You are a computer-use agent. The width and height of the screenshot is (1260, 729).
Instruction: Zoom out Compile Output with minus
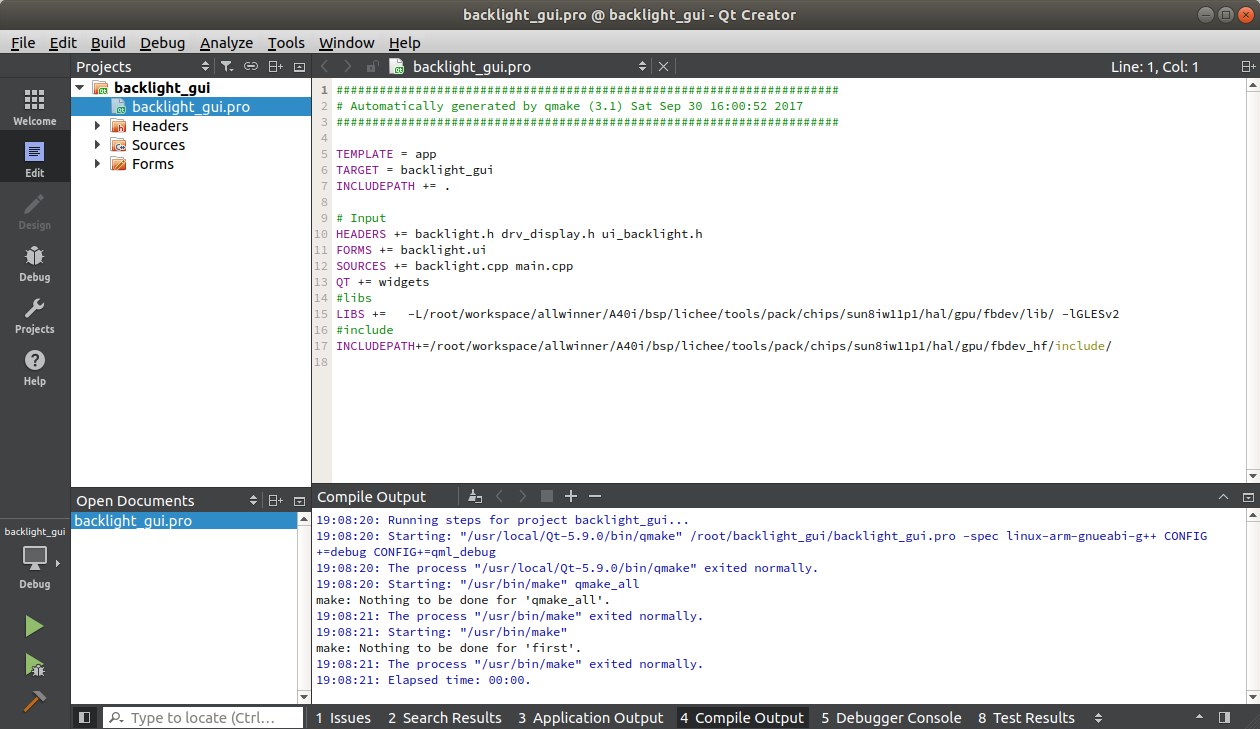point(595,496)
